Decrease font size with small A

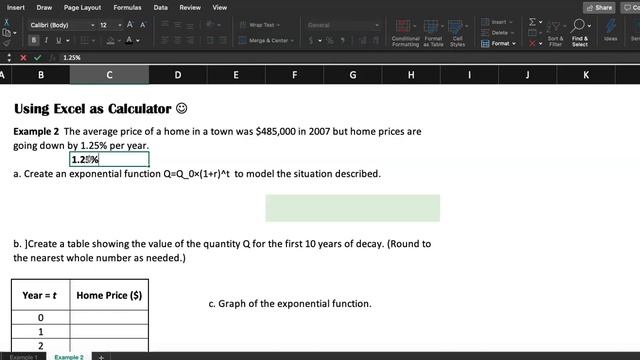[142, 25]
